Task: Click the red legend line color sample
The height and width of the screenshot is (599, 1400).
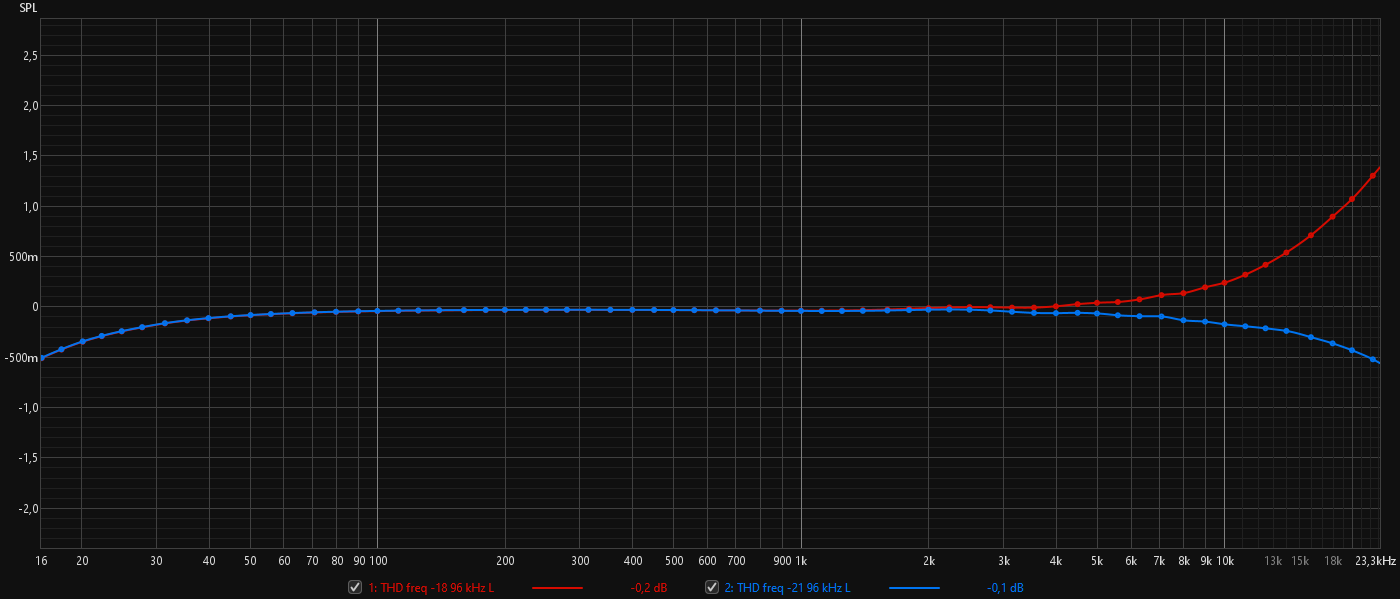Action: click(x=557, y=588)
